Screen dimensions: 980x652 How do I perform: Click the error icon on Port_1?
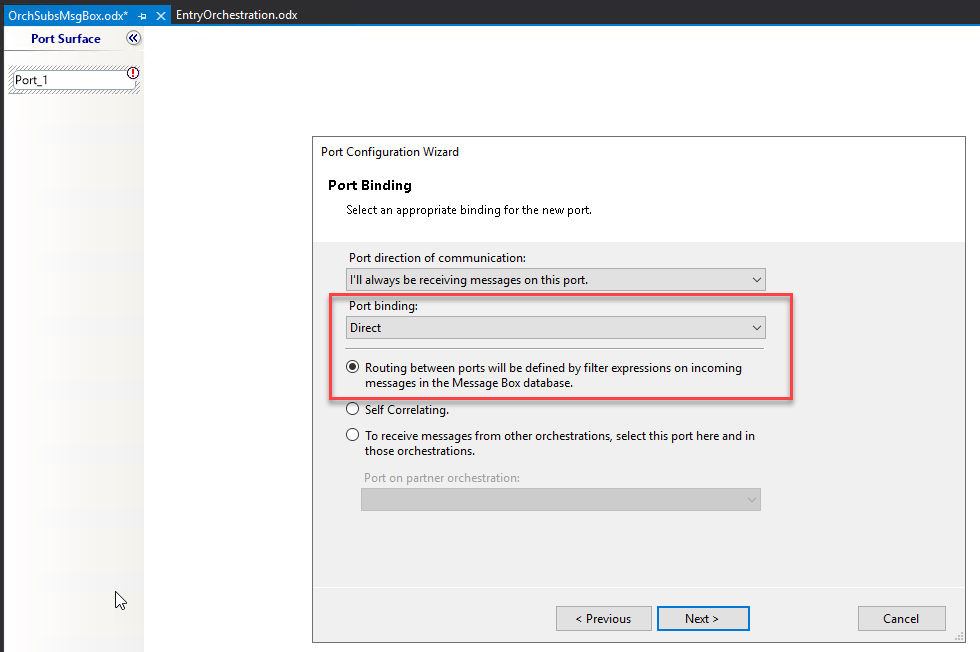133,73
